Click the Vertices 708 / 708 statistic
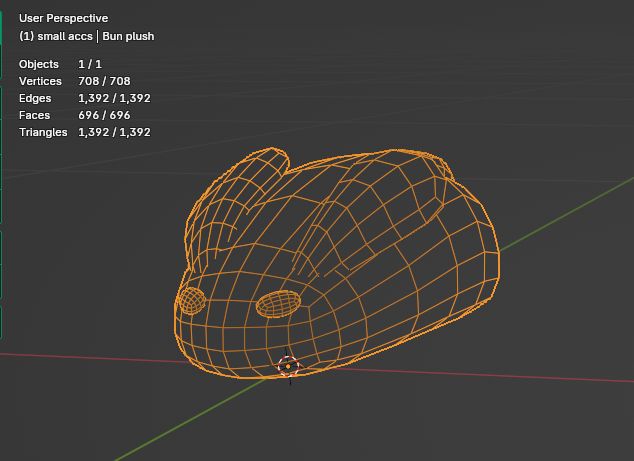634x461 pixels. 75,81
